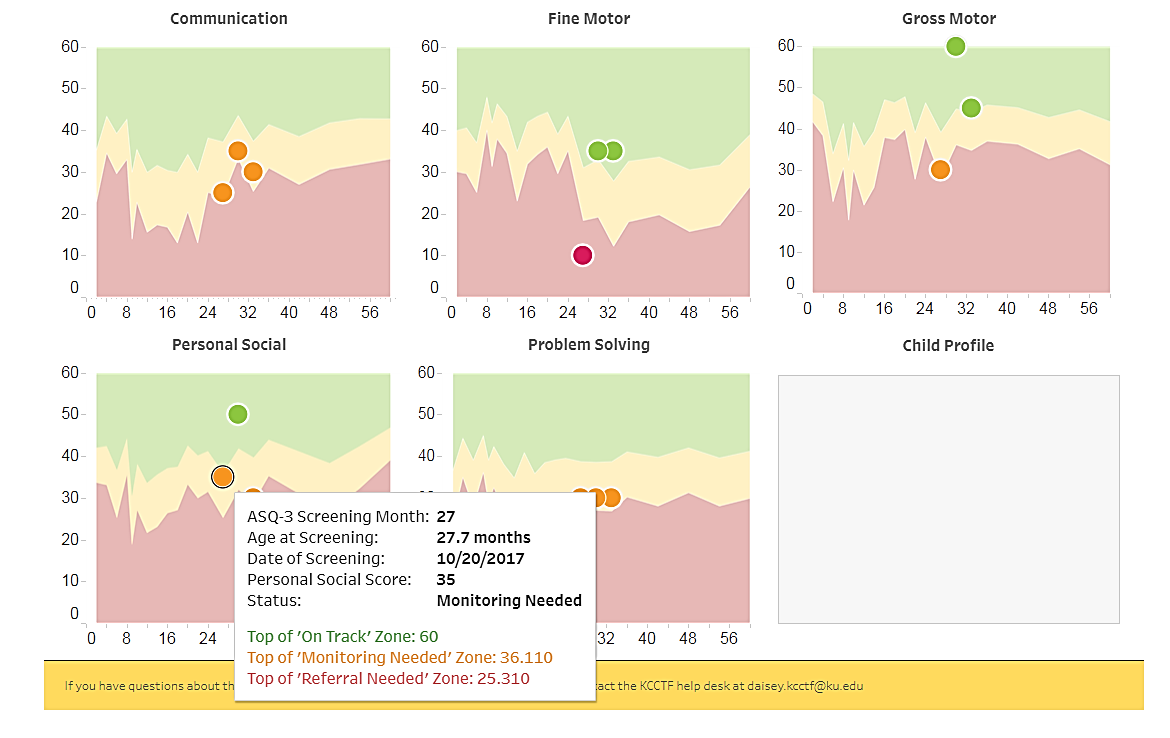Viewport: 1170px width, 738px height.
Task: Click the Fine Motor chart title
Action: pos(589,19)
